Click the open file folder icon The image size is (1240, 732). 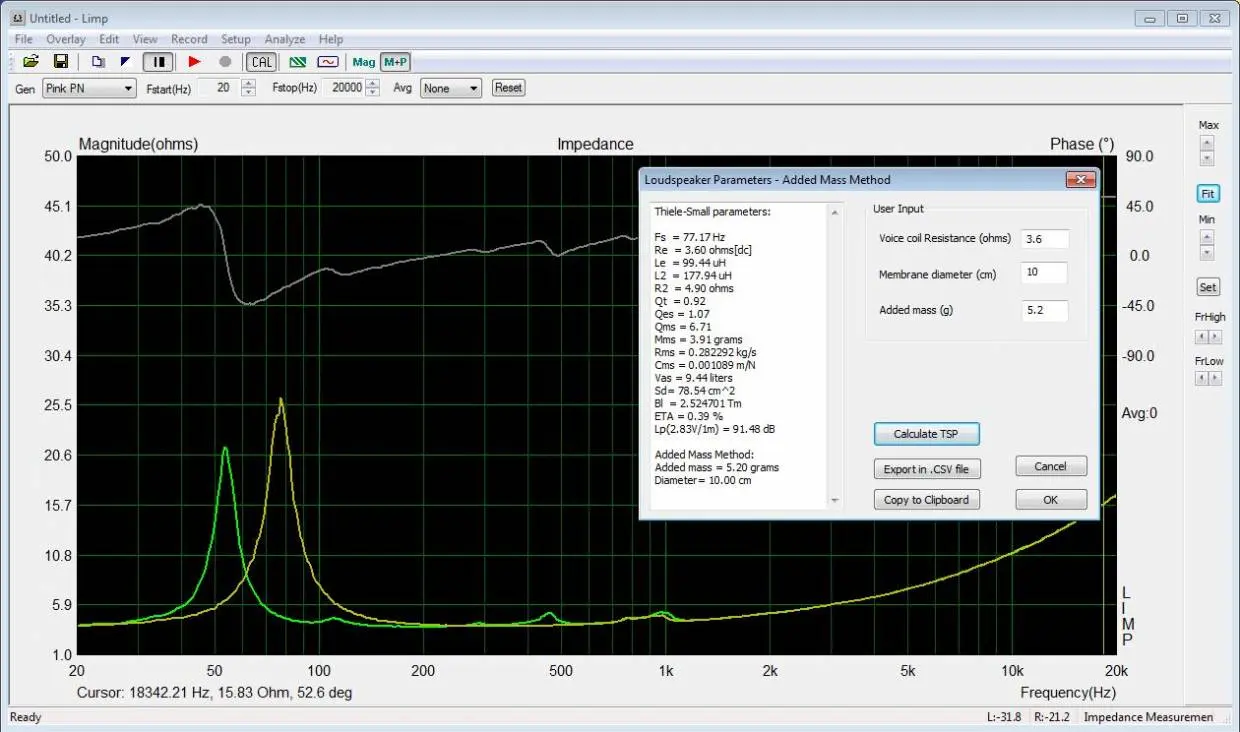pyautogui.click(x=31, y=62)
